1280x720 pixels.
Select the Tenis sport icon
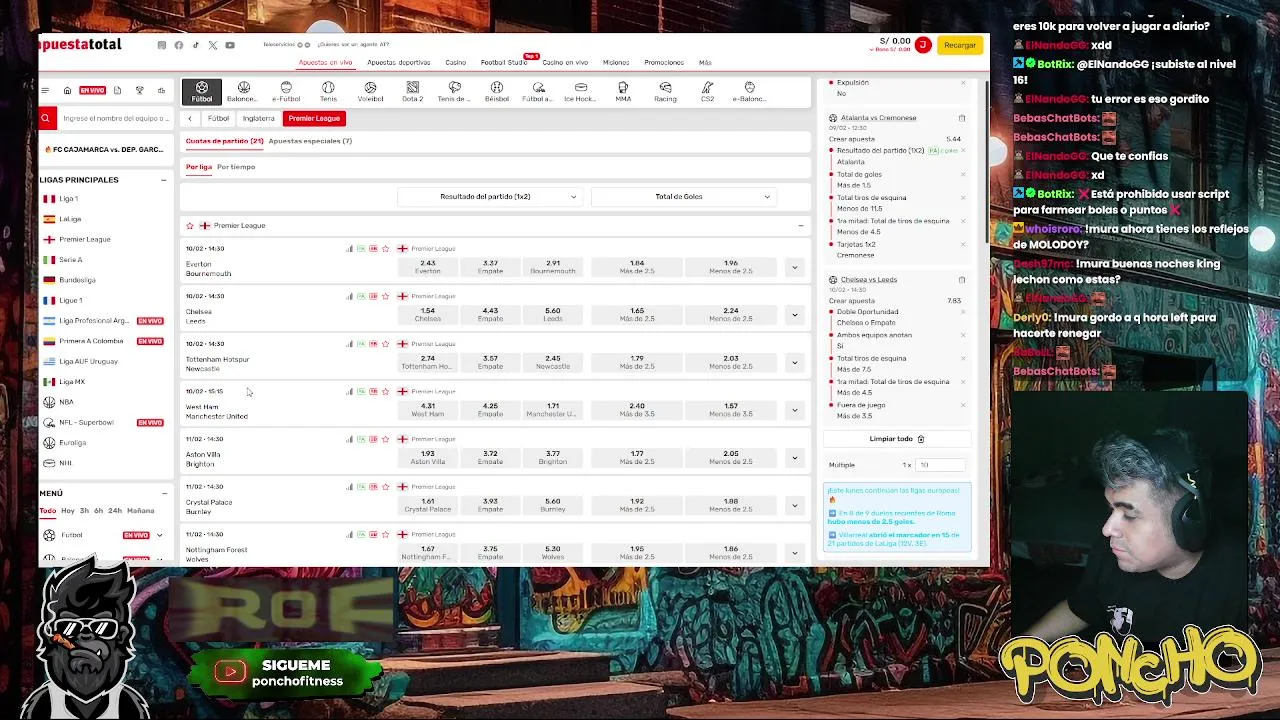pos(328,92)
